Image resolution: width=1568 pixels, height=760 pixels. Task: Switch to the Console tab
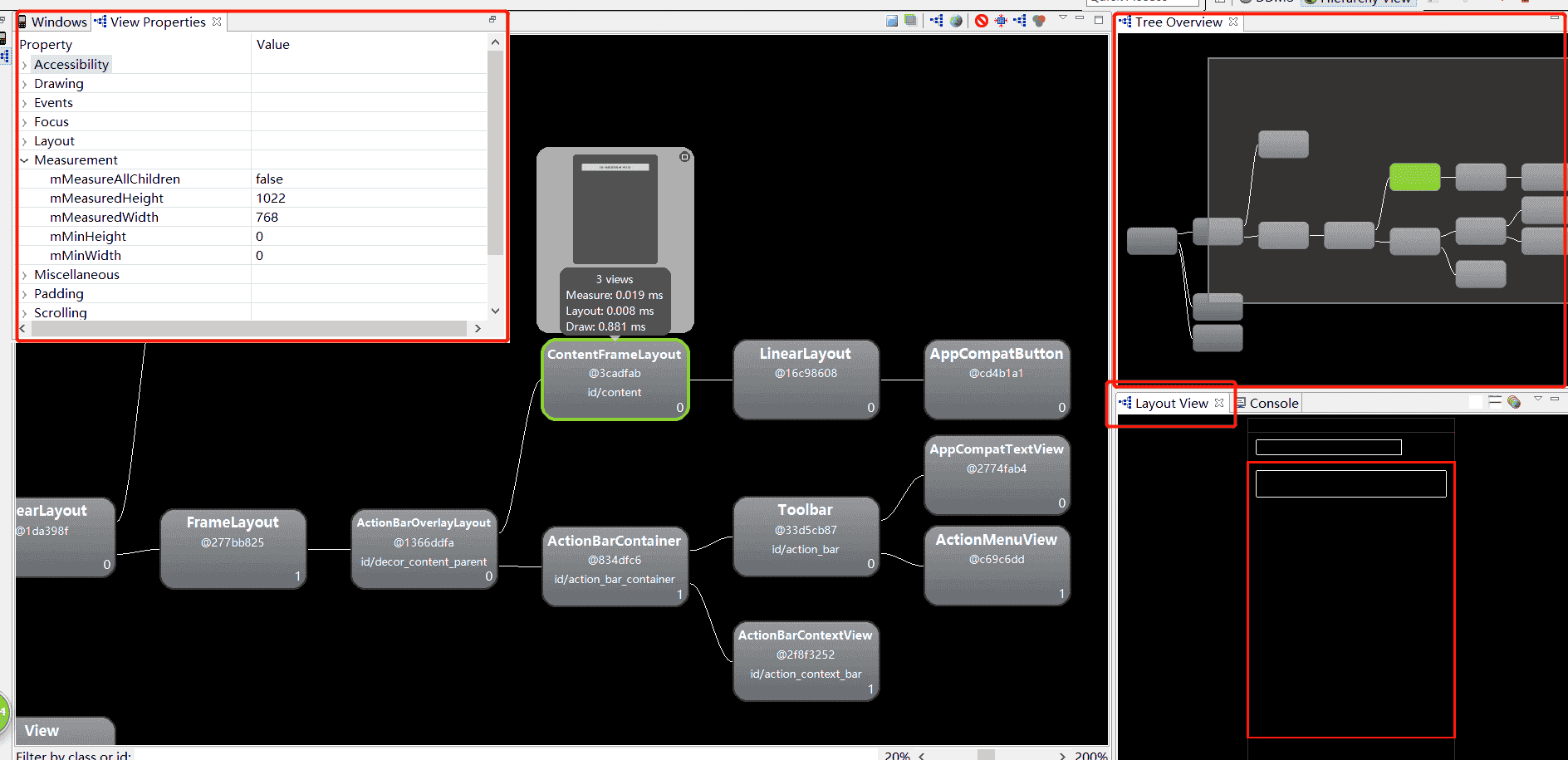pos(1268,403)
